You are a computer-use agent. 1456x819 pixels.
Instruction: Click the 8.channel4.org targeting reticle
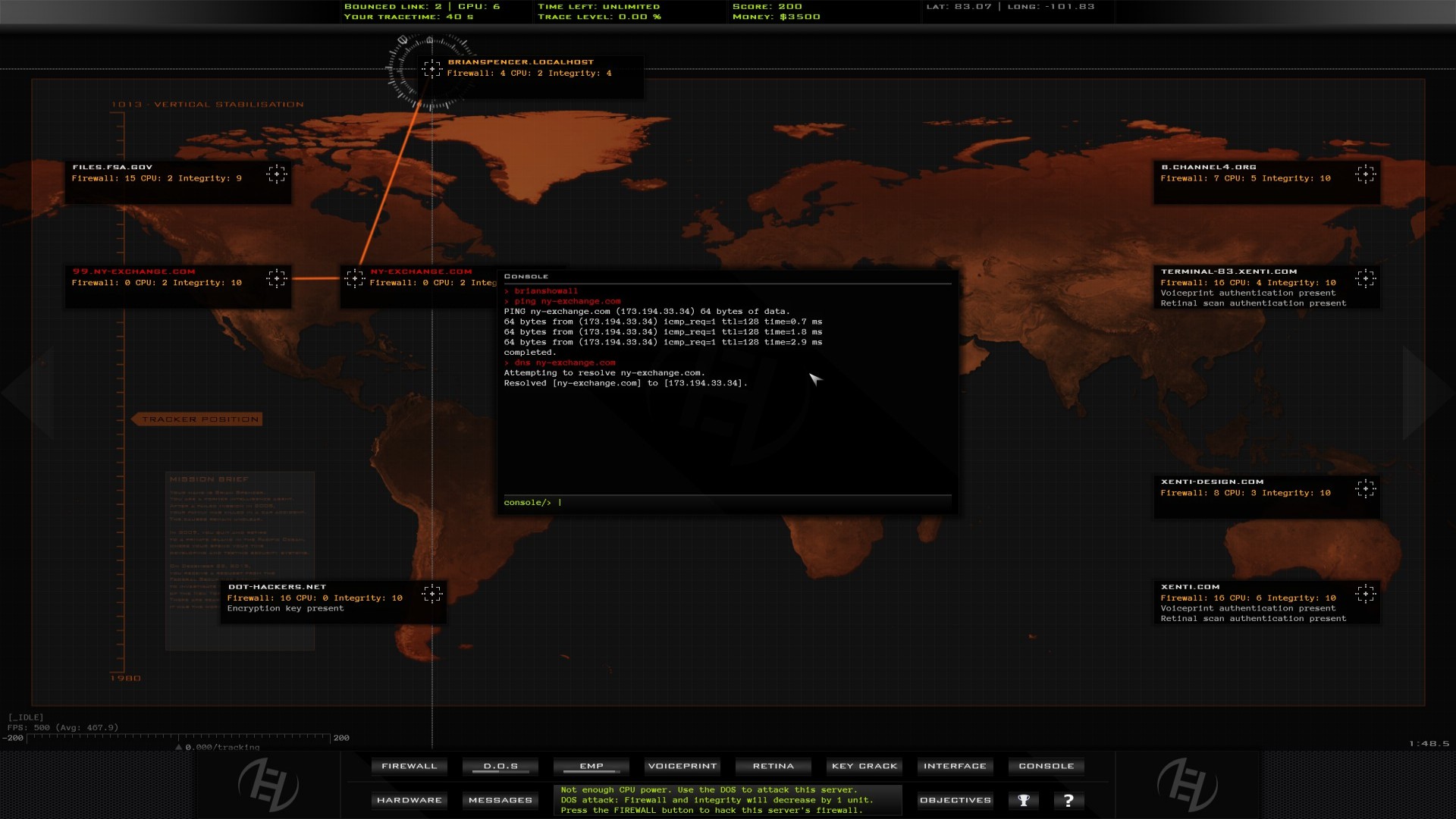click(1367, 174)
